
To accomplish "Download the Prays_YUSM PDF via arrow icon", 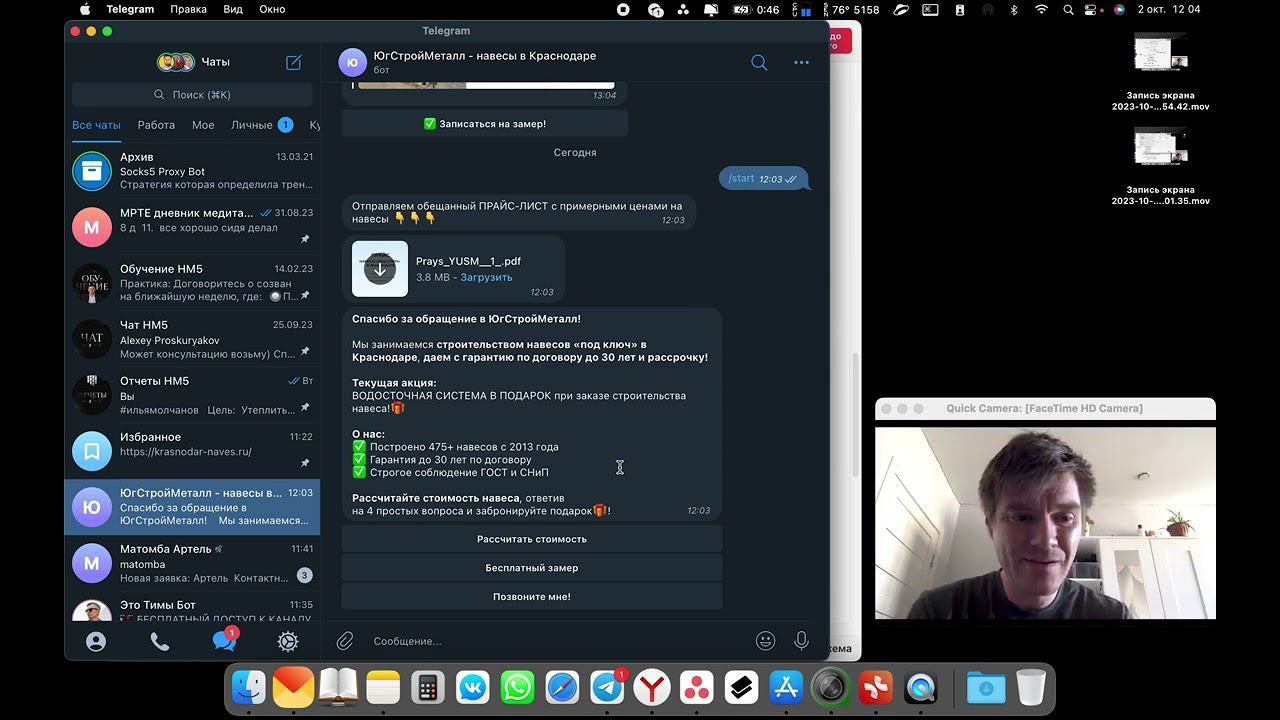I will 380,269.
